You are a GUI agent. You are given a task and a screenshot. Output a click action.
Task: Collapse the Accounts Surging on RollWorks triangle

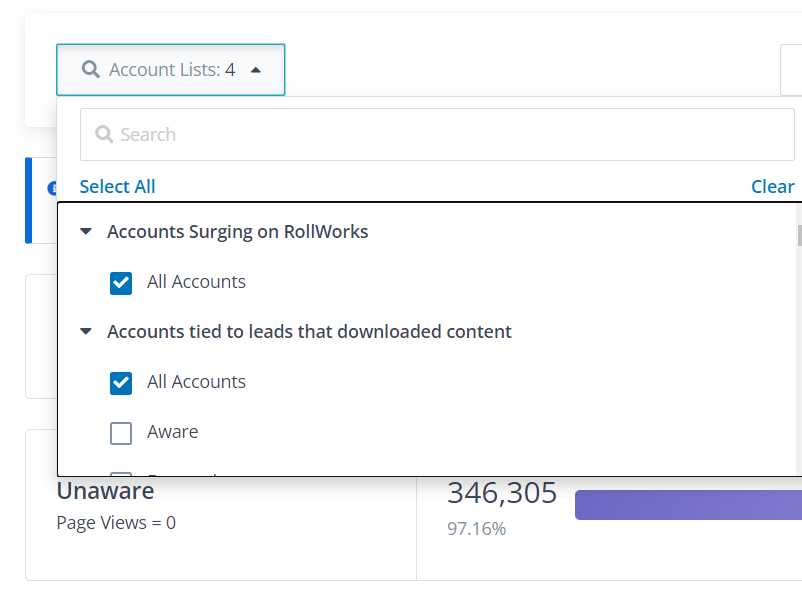pyautogui.click(x=86, y=232)
